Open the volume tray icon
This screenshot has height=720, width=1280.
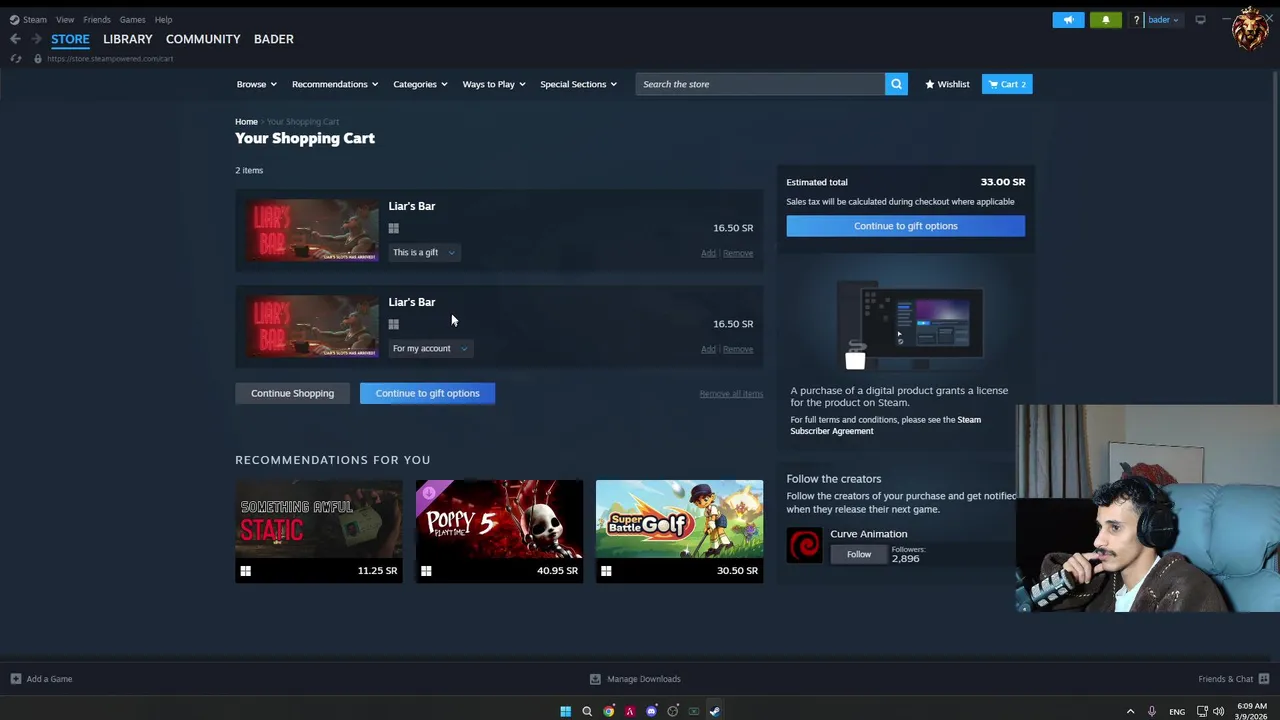(1218, 711)
